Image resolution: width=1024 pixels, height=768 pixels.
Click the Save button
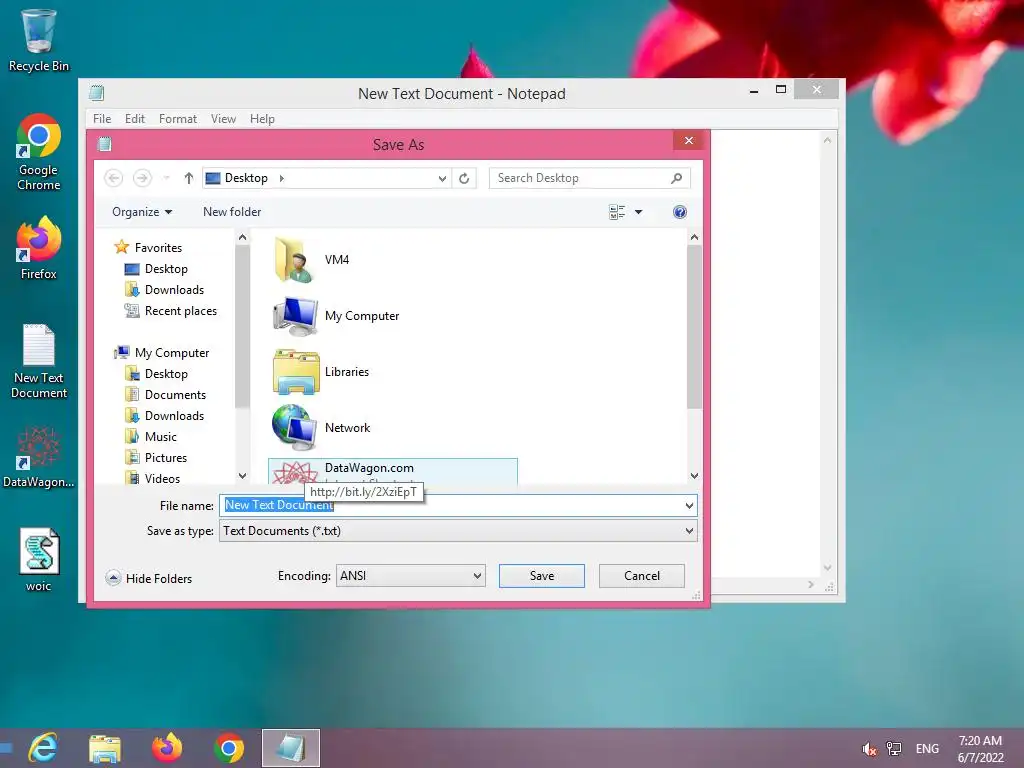click(x=541, y=575)
